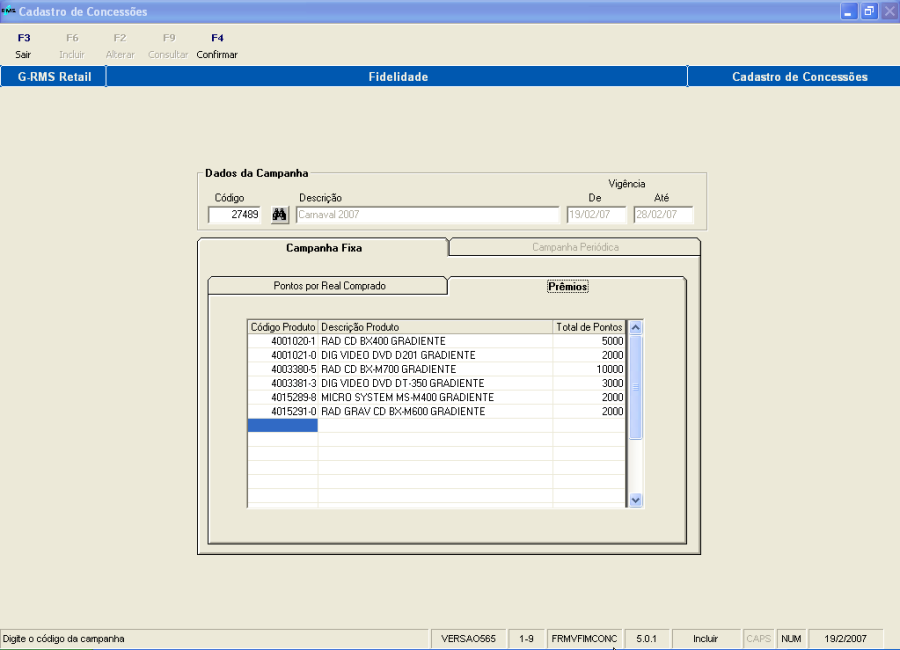
Task: Click the scroll up arrow of the prize table
Action: [635, 327]
